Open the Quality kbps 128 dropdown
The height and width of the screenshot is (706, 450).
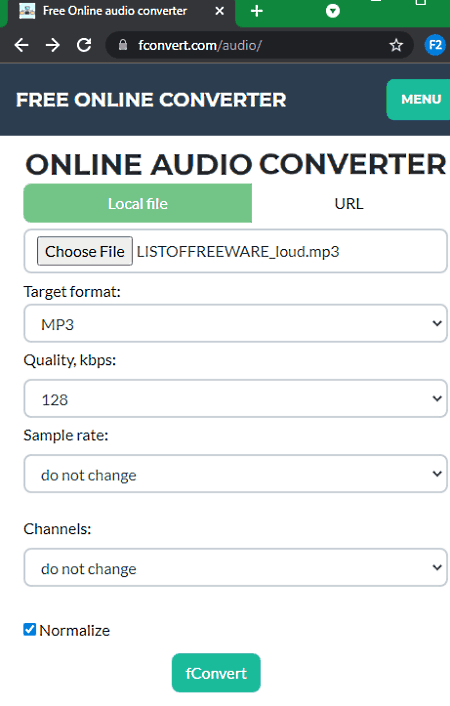click(x=236, y=399)
